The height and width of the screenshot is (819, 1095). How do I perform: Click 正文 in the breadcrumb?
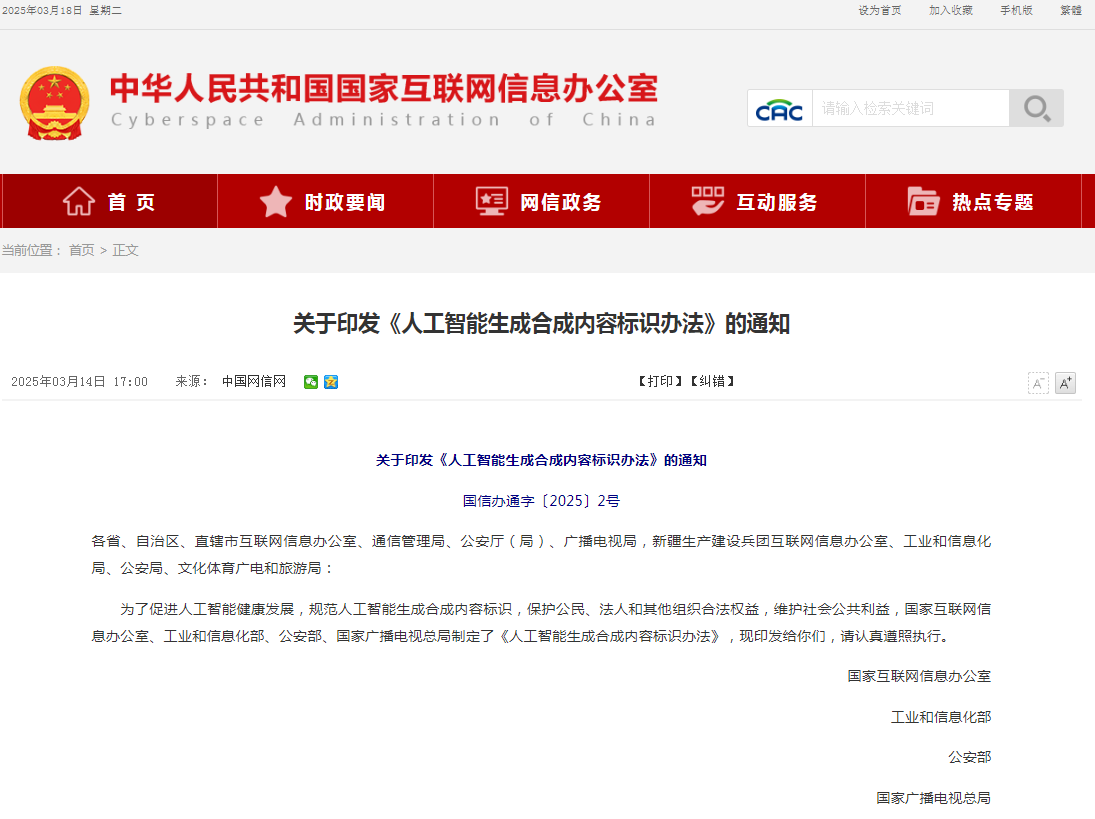tap(126, 250)
